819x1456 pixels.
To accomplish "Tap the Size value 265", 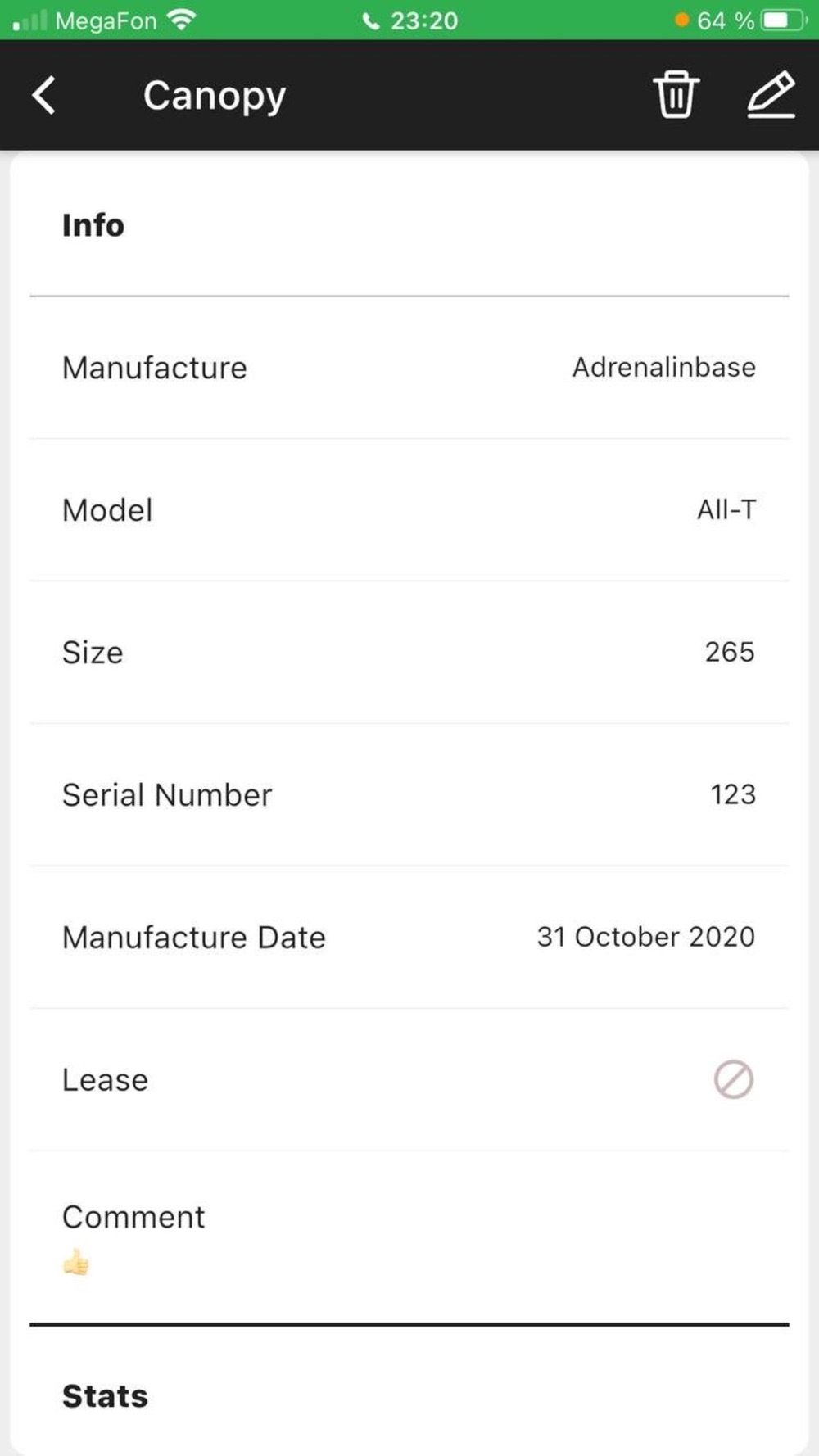I will point(730,652).
